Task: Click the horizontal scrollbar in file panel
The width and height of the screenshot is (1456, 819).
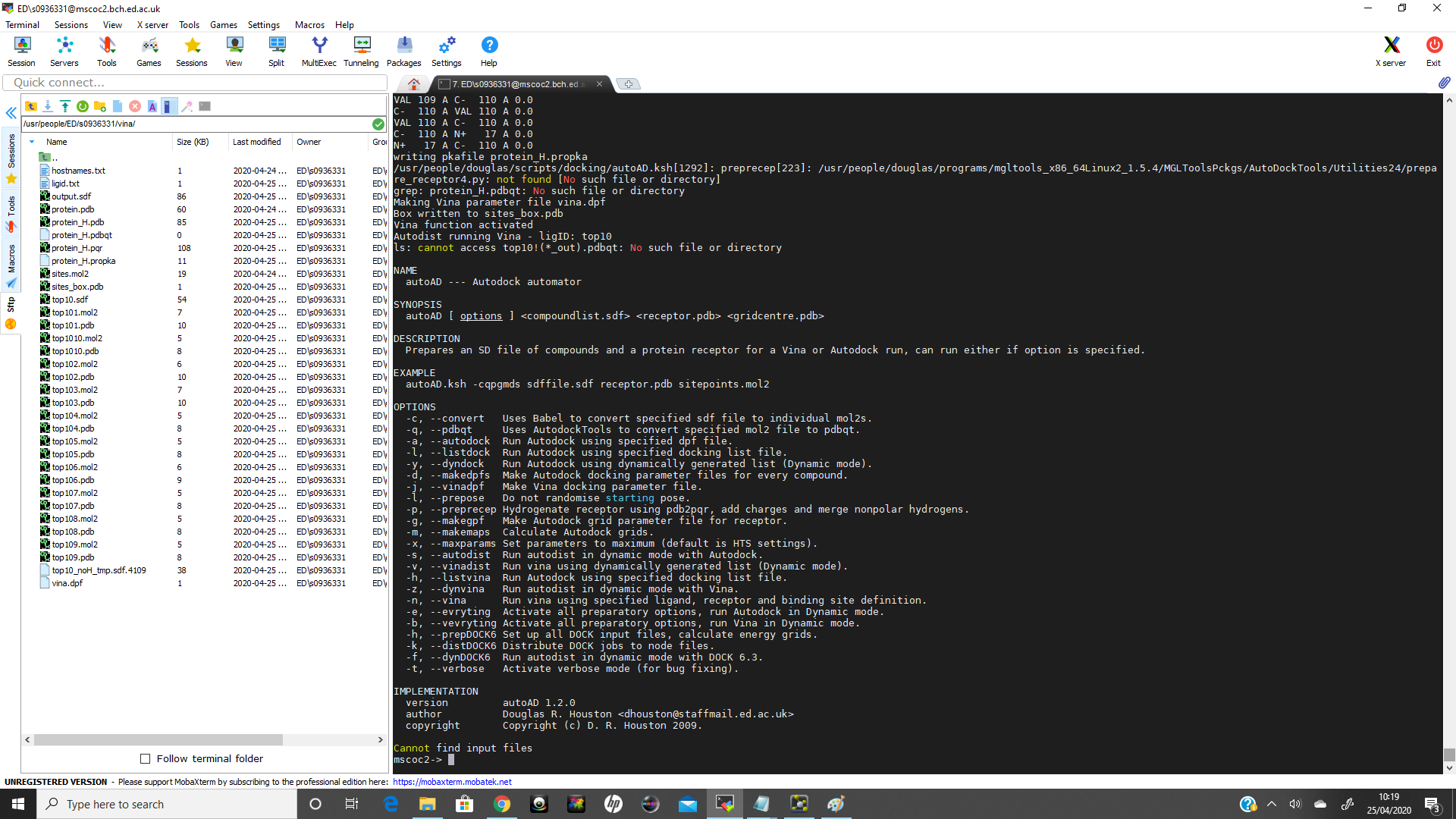Action: click(158, 739)
